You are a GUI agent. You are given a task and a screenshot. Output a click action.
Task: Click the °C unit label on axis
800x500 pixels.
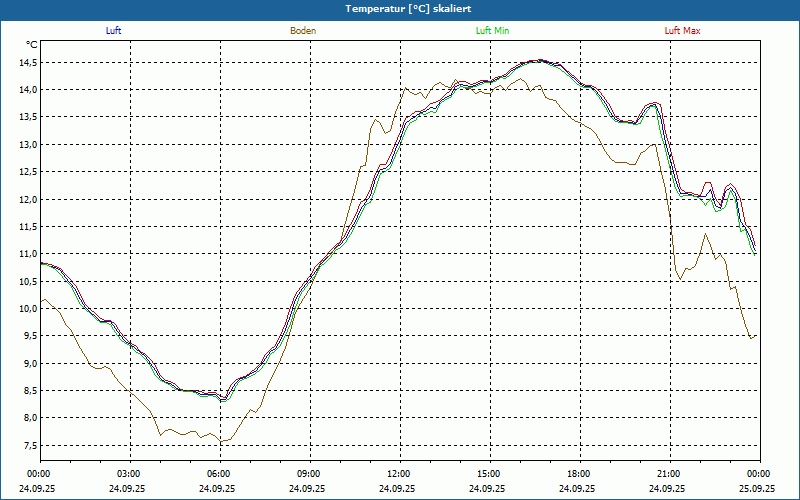coord(32,45)
